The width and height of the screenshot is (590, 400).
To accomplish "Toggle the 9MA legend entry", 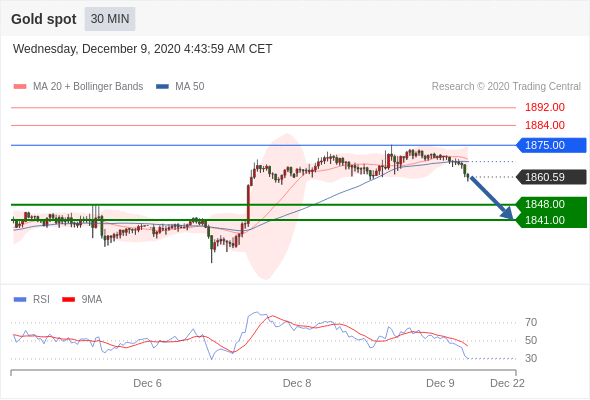I will coord(82,300).
